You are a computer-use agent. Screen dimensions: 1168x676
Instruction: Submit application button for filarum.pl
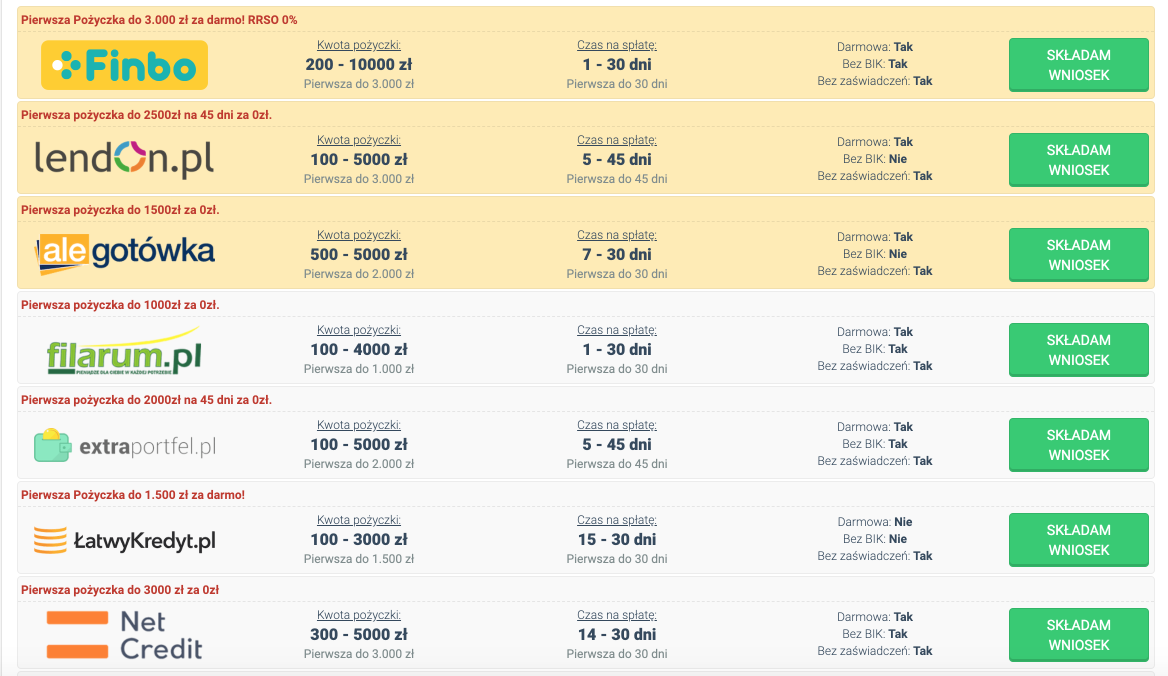[1078, 350]
